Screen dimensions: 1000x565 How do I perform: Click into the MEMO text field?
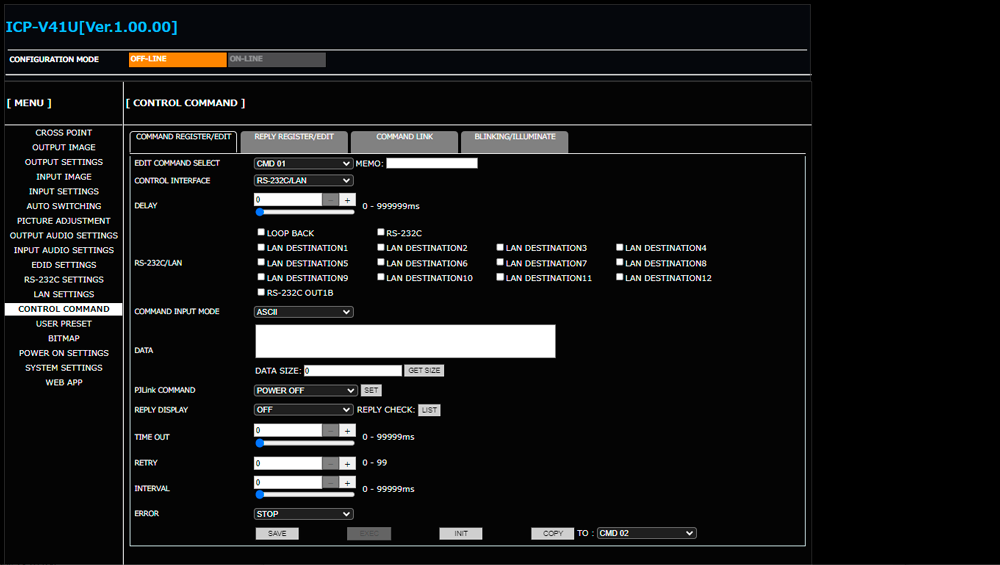point(431,163)
